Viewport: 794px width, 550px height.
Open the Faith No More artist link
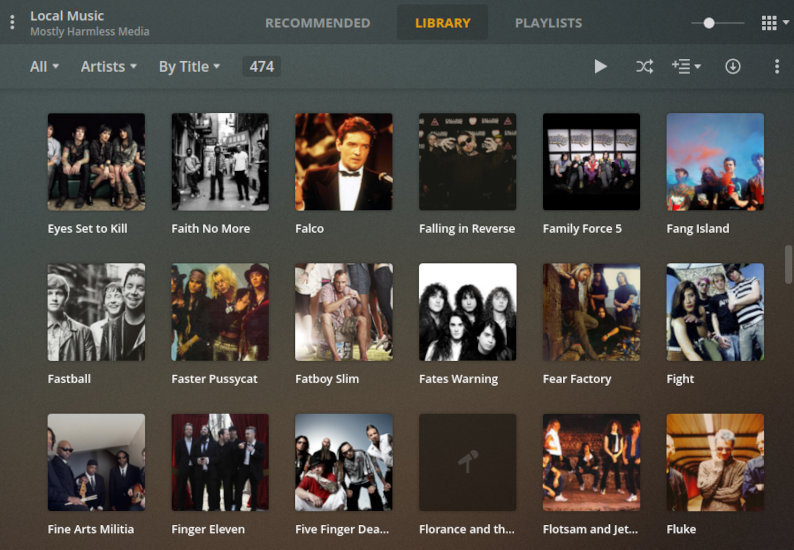pyautogui.click(x=210, y=229)
